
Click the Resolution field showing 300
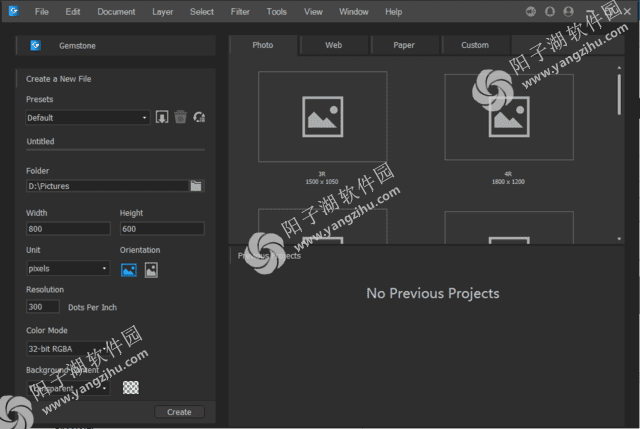point(43,307)
